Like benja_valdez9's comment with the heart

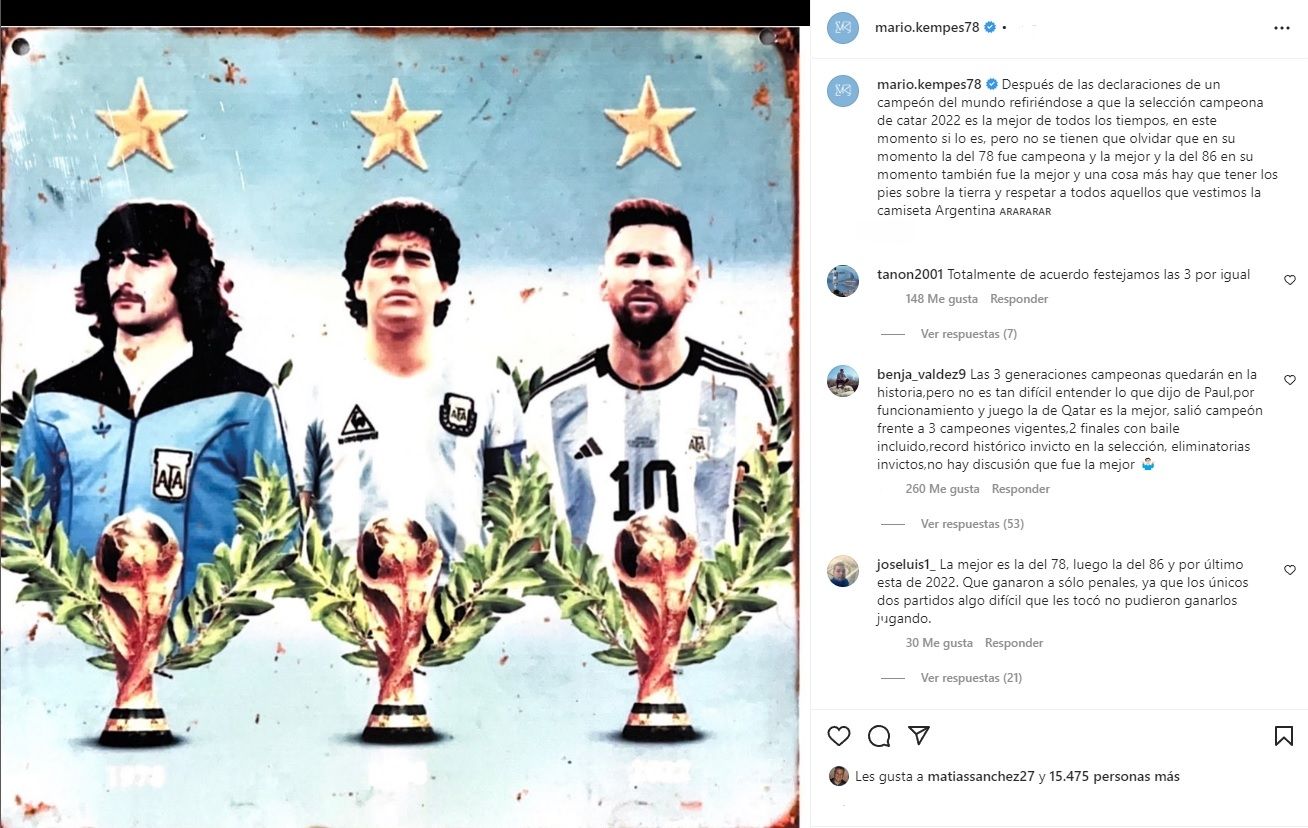click(x=1290, y=380)
